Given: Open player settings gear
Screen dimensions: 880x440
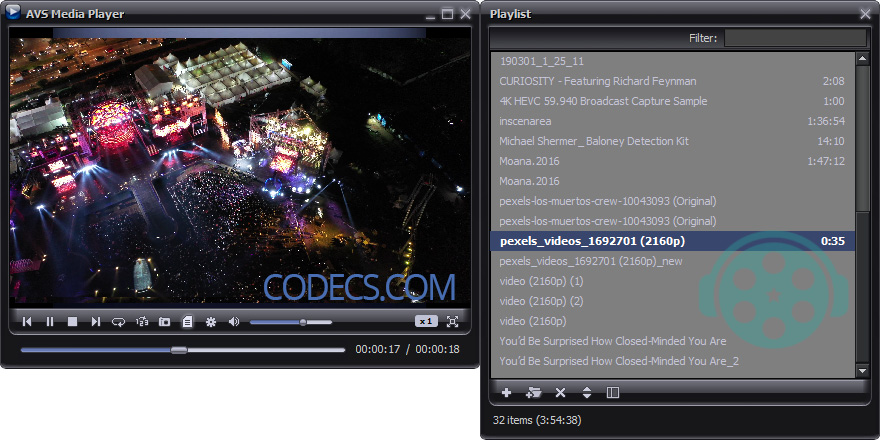Looking at the screenshot, I should 211,322.
